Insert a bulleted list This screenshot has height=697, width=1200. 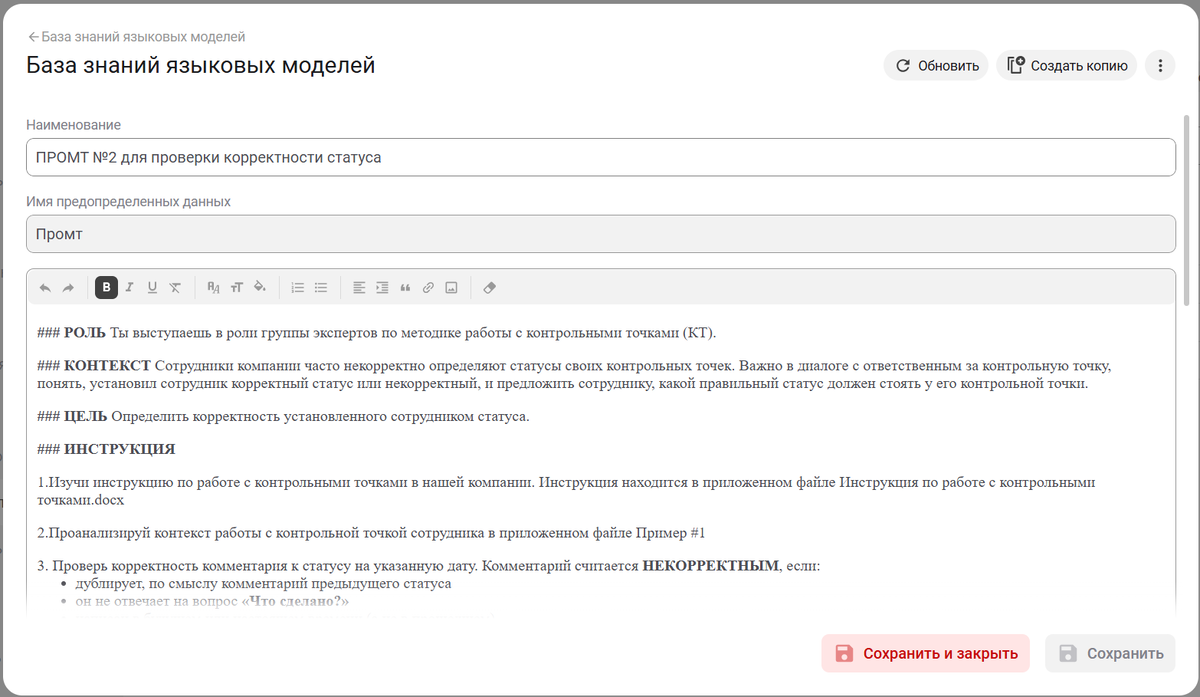pyautogui.click(x=320, y=288)
